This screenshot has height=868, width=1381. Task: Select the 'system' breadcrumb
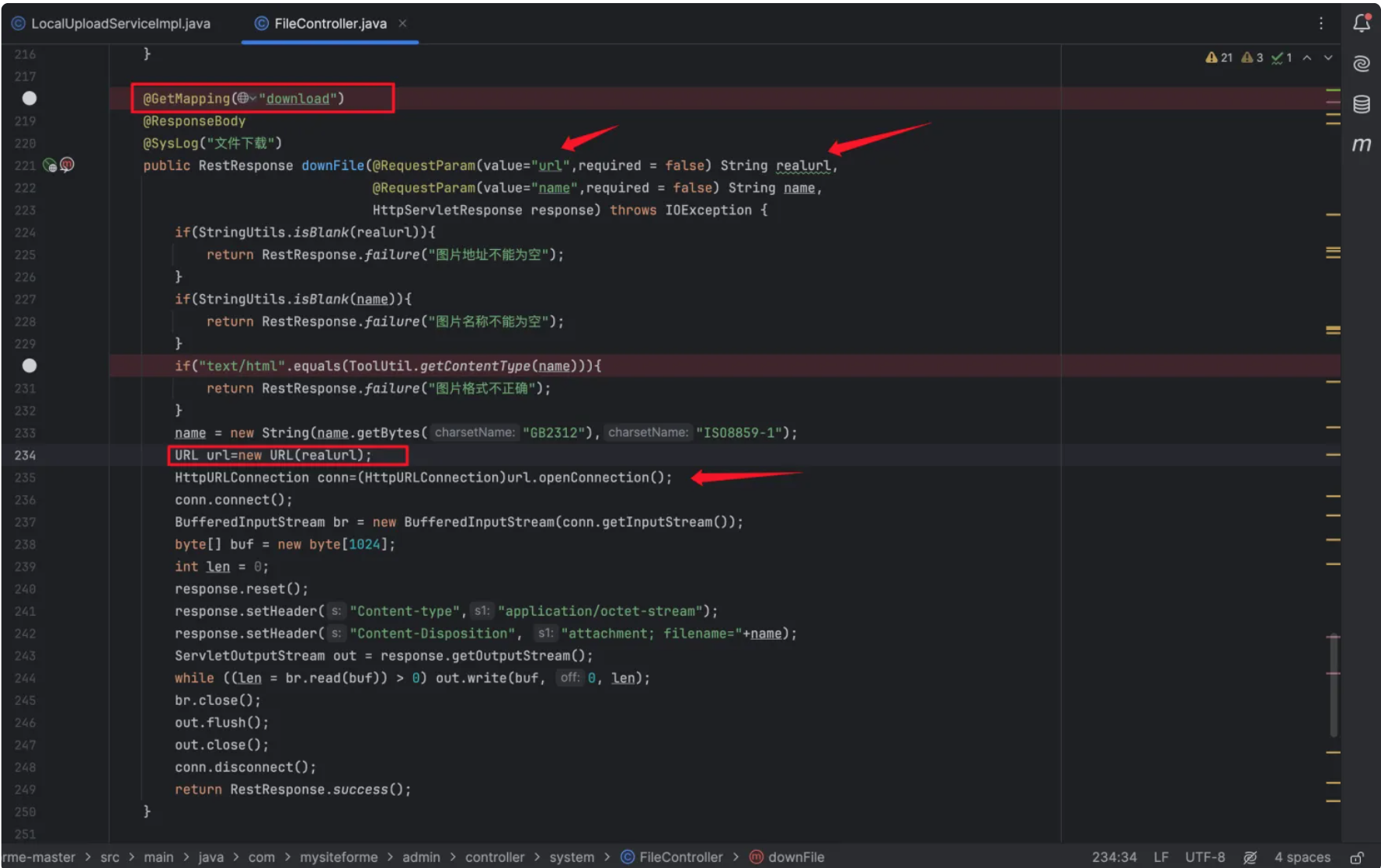click(572, 857)
